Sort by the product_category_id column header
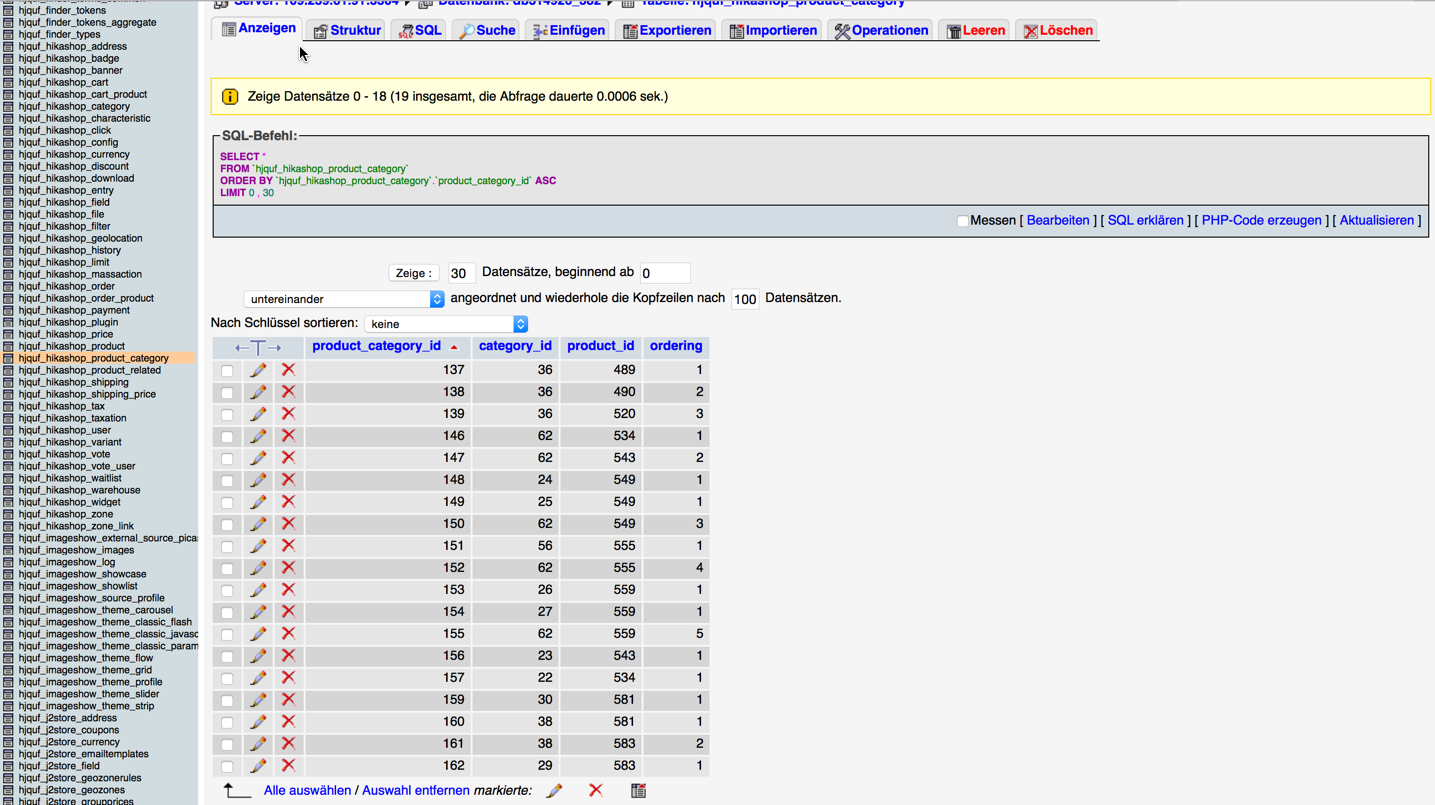This screenshot has height=805, width=1435. (376, 346)
